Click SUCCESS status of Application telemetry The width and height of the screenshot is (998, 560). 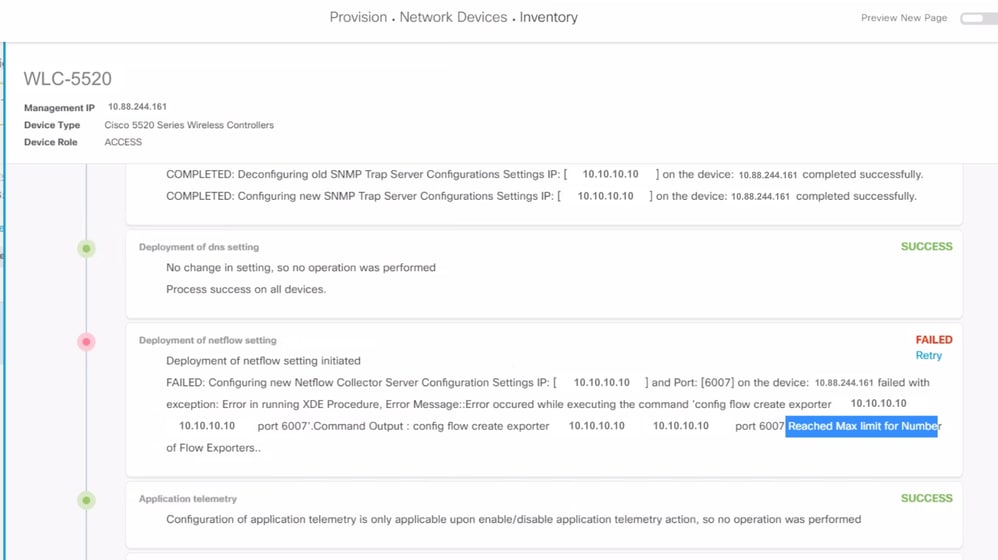(927, 498)
